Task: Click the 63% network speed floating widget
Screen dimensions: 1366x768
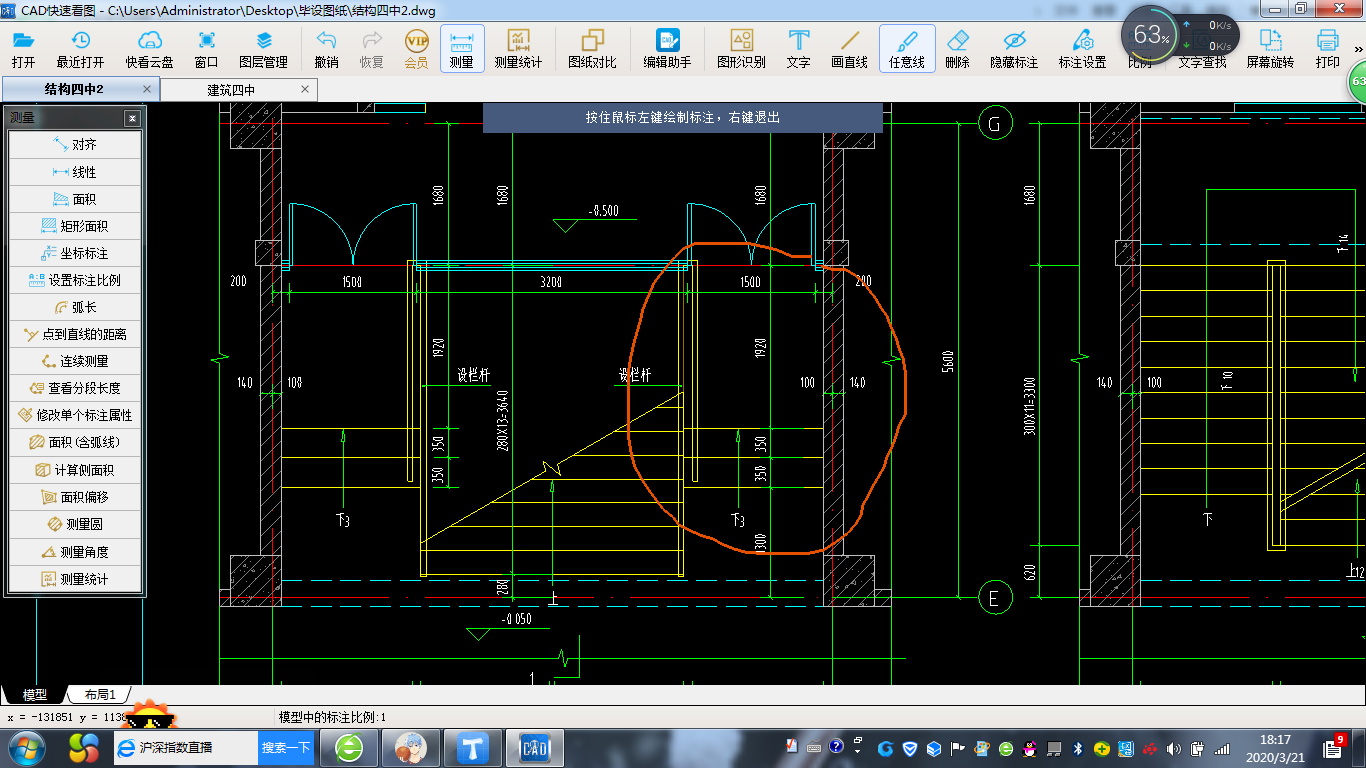Action: click(1180, 36)
